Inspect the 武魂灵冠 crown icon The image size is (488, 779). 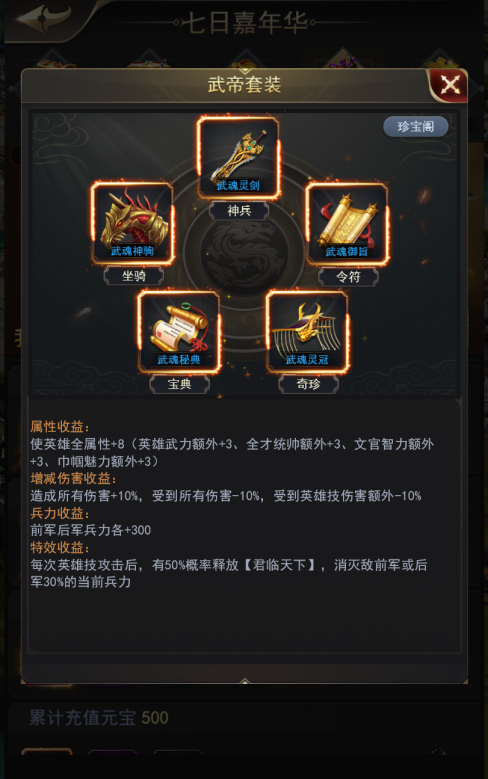point(307,332)
